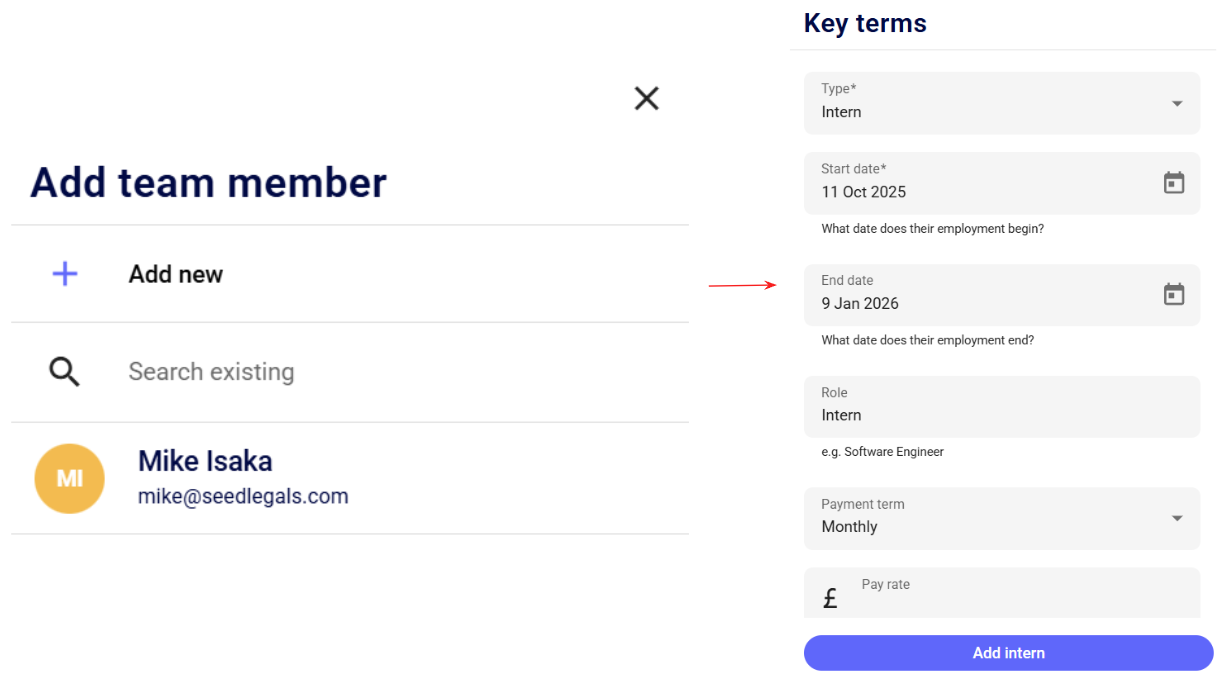Click the magnifier search icon
Viewport: 1224px width, 684px height.
[65, 372]
